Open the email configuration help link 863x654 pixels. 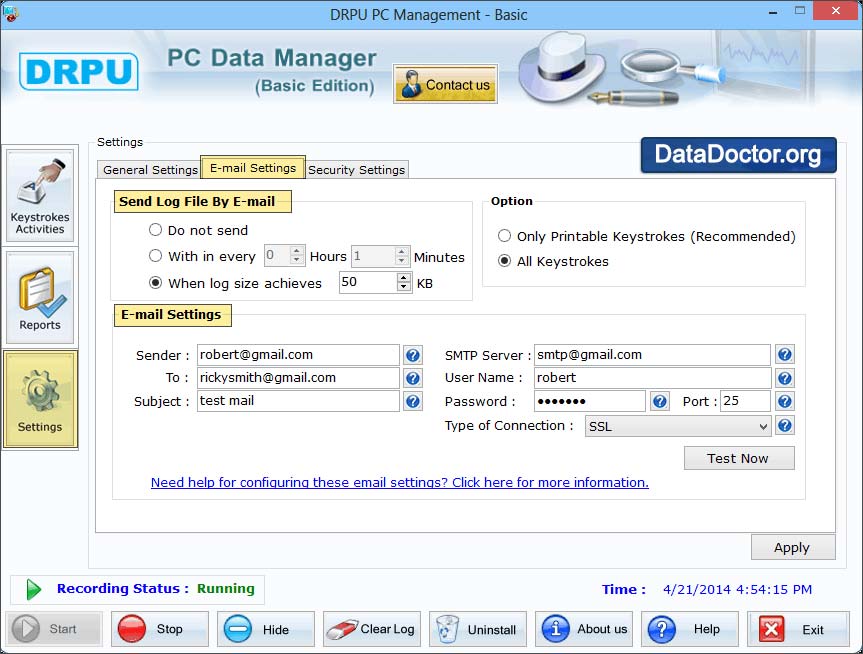[x=399, y=482]
